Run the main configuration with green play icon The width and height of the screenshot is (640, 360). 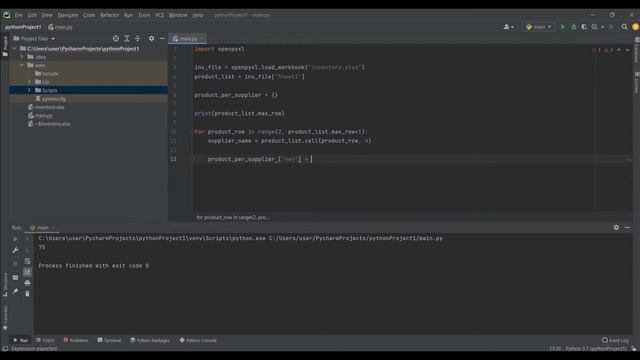pos(563,27)
